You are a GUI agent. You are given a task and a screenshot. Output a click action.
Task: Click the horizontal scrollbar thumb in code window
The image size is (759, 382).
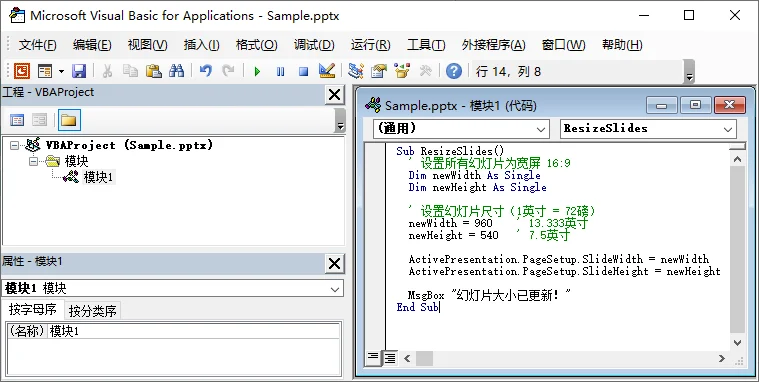425,358
